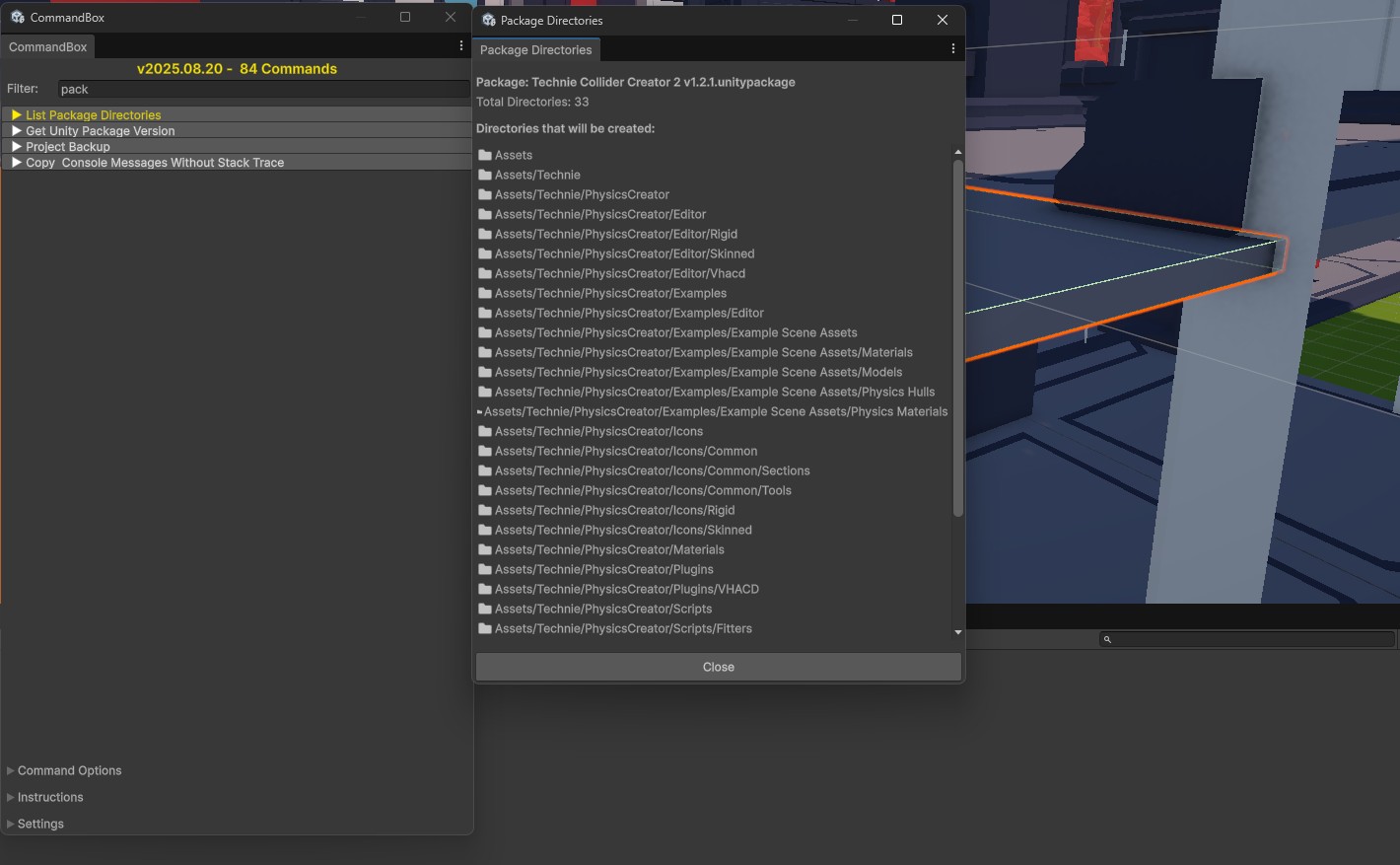
Task: Run the List Package Directories command
Action: [x=237, y=115]
